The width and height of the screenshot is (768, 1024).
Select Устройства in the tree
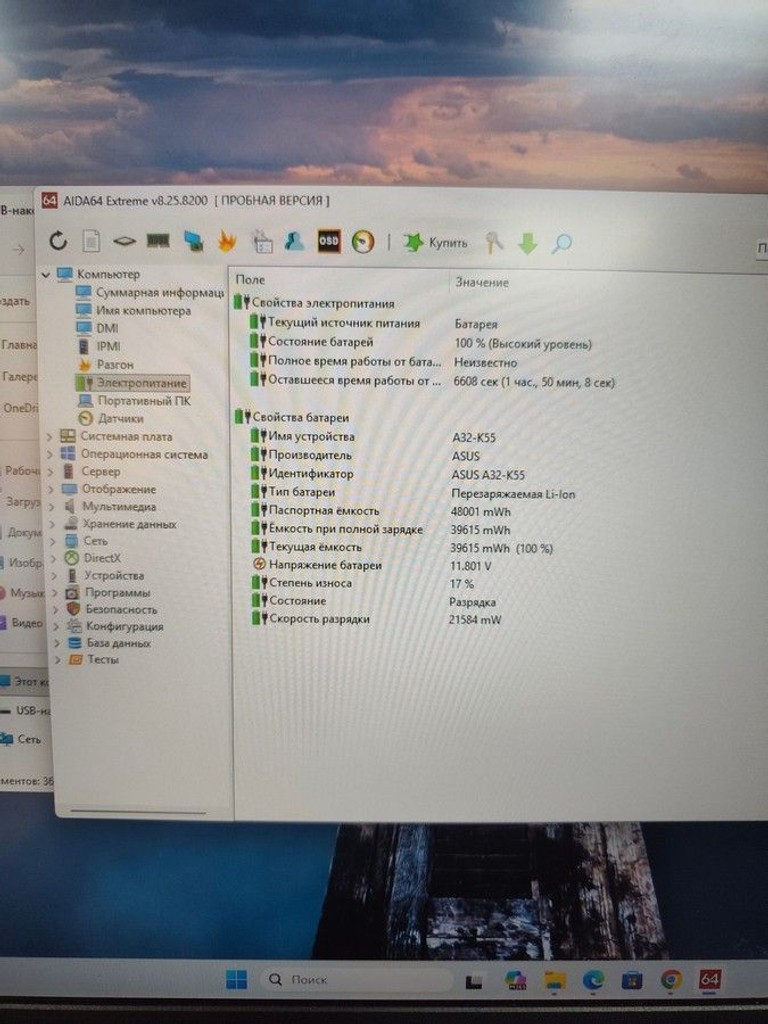click(x=104, y=575)
